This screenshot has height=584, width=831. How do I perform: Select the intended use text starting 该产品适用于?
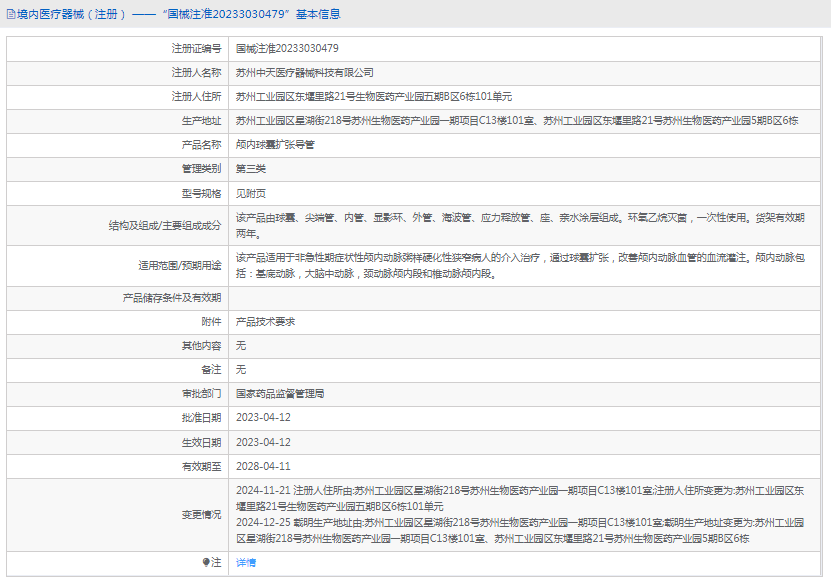click(x=520, y=266)
